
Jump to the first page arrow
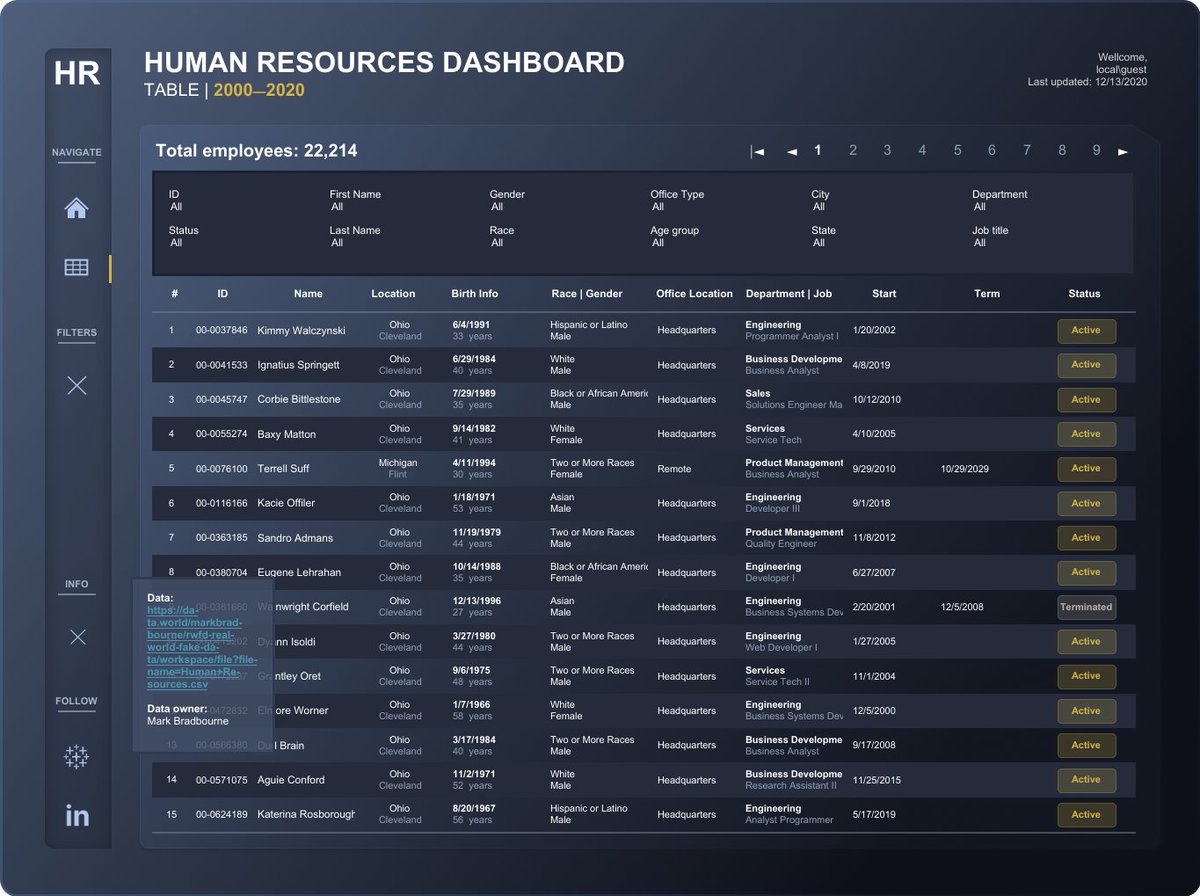[x=757, y=152]
